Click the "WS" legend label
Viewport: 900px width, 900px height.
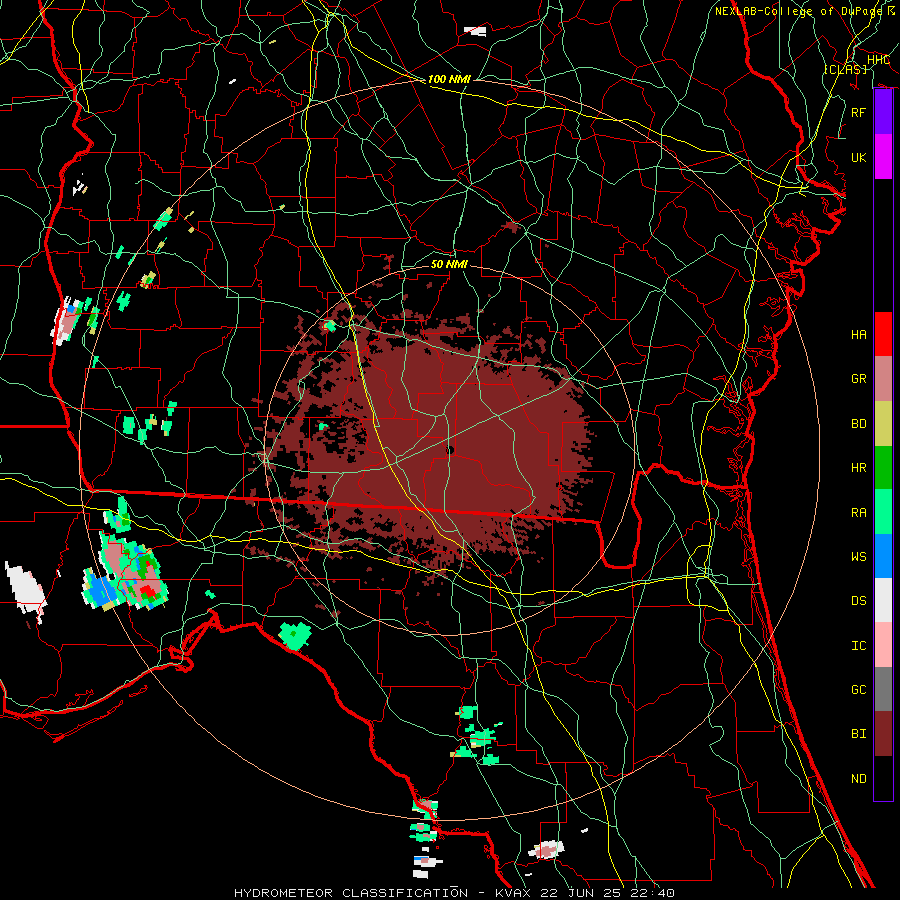(x=859, y=557)
